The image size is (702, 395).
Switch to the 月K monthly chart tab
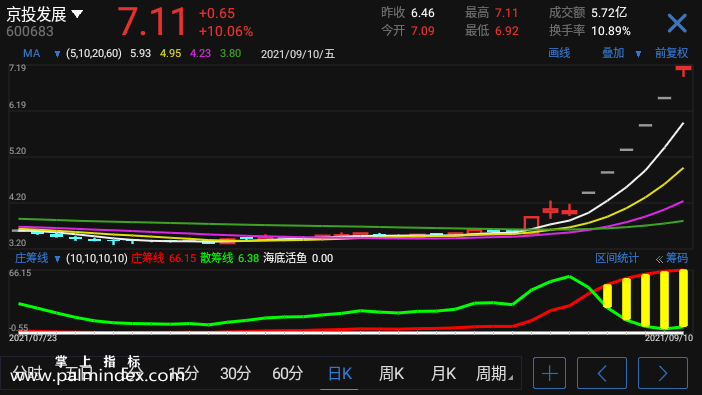[443, 374]
